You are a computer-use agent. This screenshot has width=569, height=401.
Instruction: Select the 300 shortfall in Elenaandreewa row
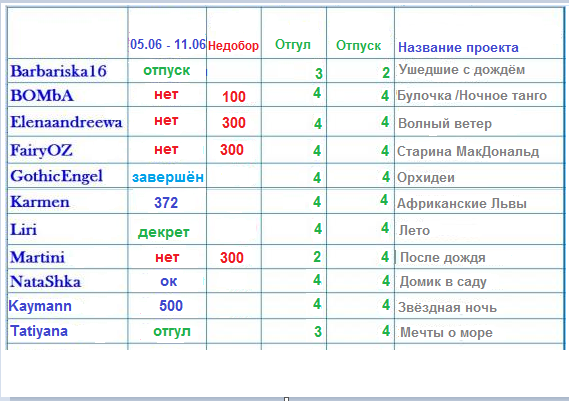tap(234, 123)
